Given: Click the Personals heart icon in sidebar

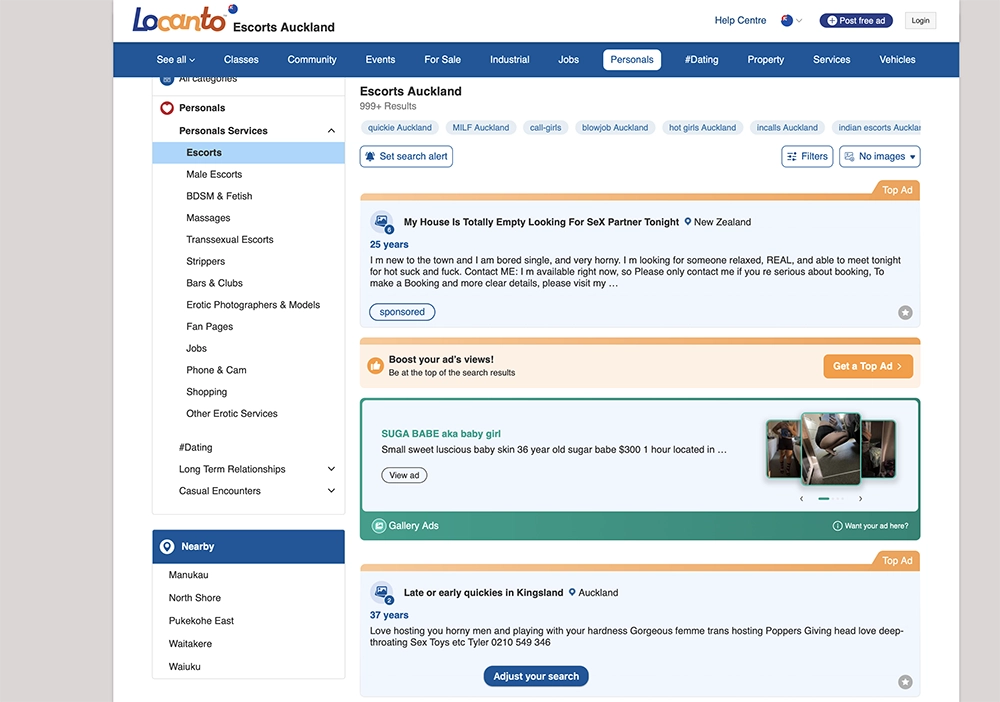Looking at the screenshot, I should click(167, 108).
